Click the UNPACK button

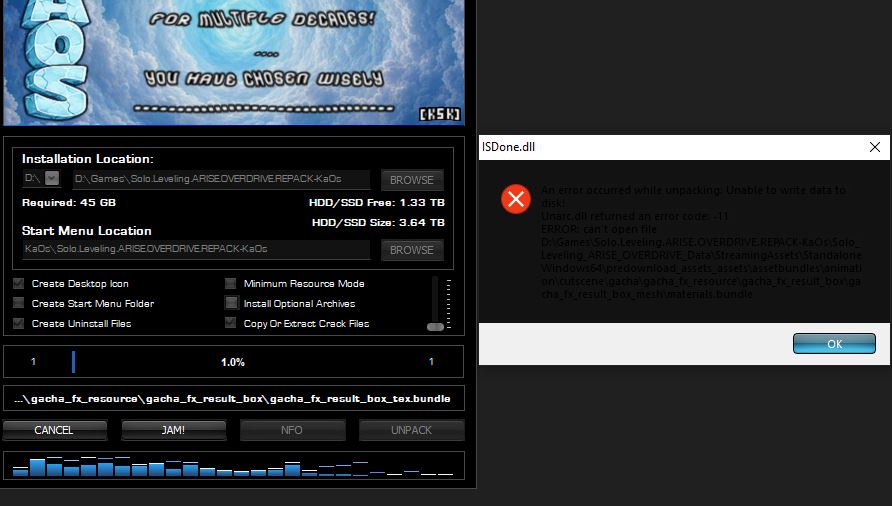coord(411,430)
